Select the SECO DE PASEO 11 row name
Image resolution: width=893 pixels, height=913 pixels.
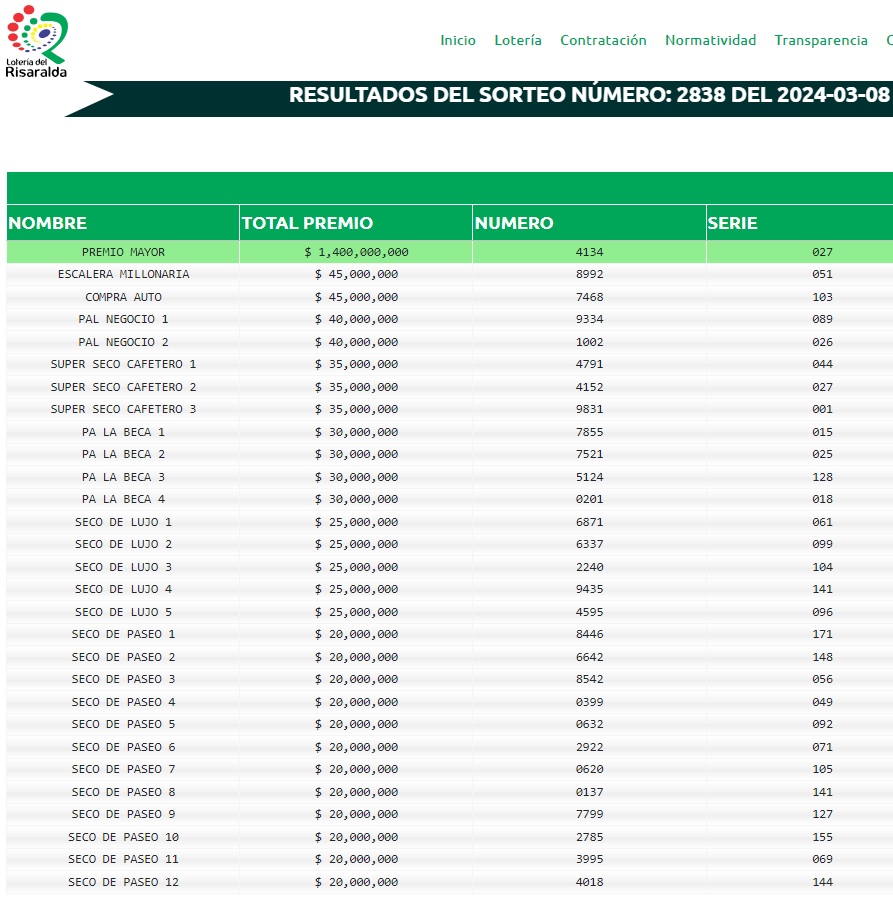point(123,859)
